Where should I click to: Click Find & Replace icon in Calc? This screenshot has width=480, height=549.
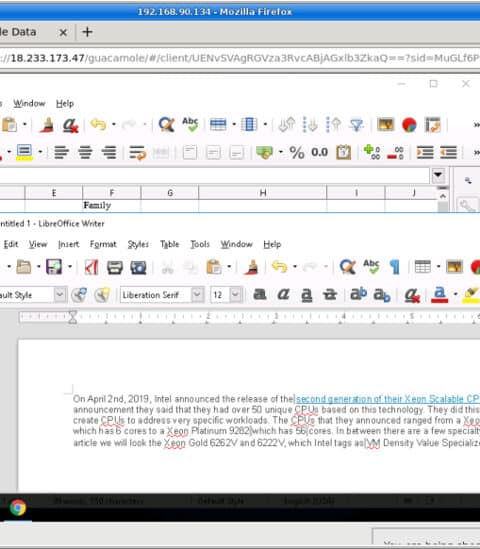point(166,125)
